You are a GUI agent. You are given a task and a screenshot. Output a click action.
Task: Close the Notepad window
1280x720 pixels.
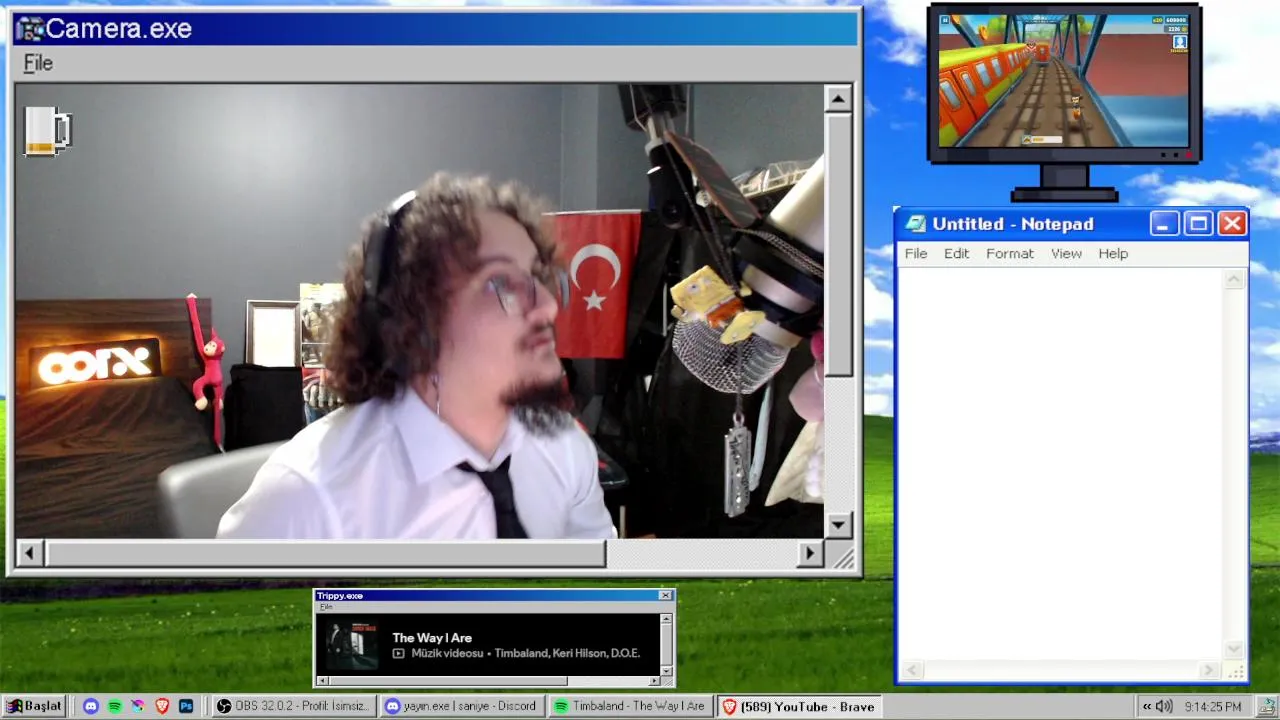click(1232, 224)
